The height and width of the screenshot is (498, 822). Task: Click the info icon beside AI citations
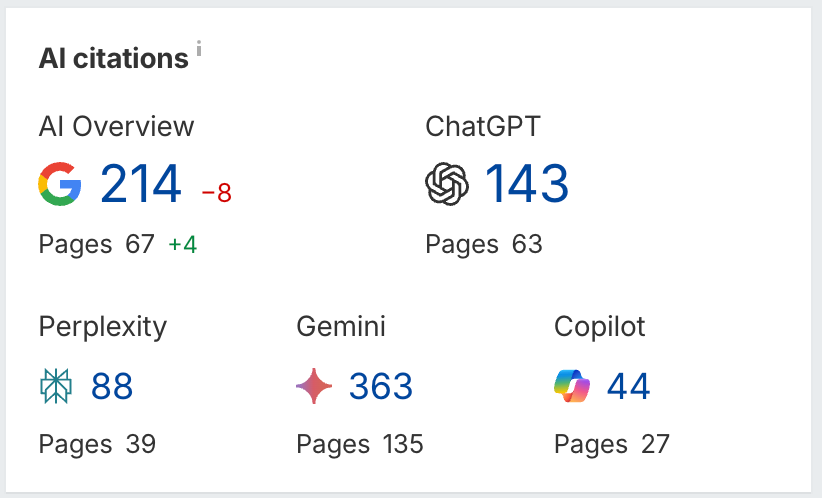tap(199, 48)
